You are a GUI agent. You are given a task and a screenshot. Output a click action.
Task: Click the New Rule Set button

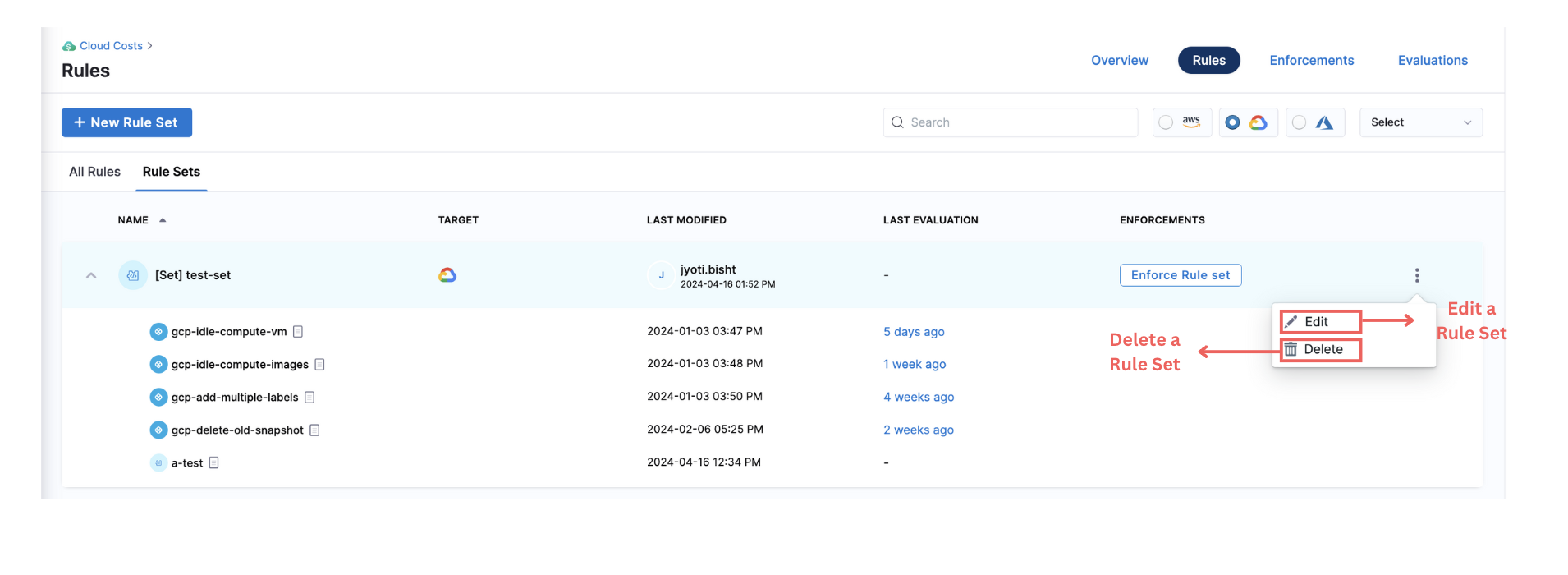coord(126,122)
